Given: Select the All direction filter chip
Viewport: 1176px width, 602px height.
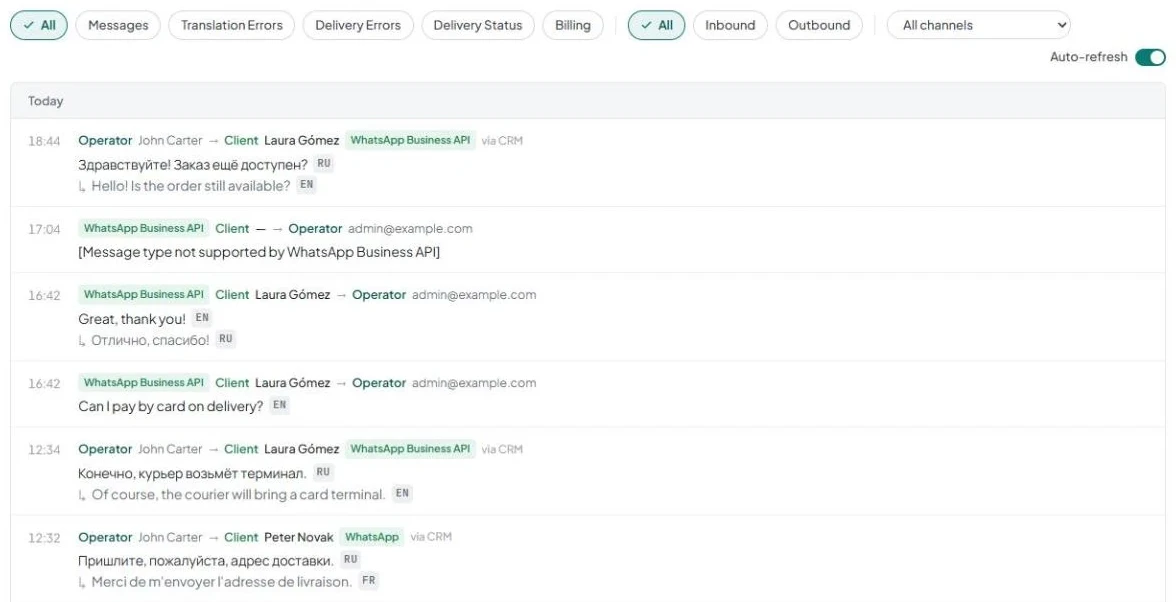Looking at the screenshot, I should coord(656,25).
